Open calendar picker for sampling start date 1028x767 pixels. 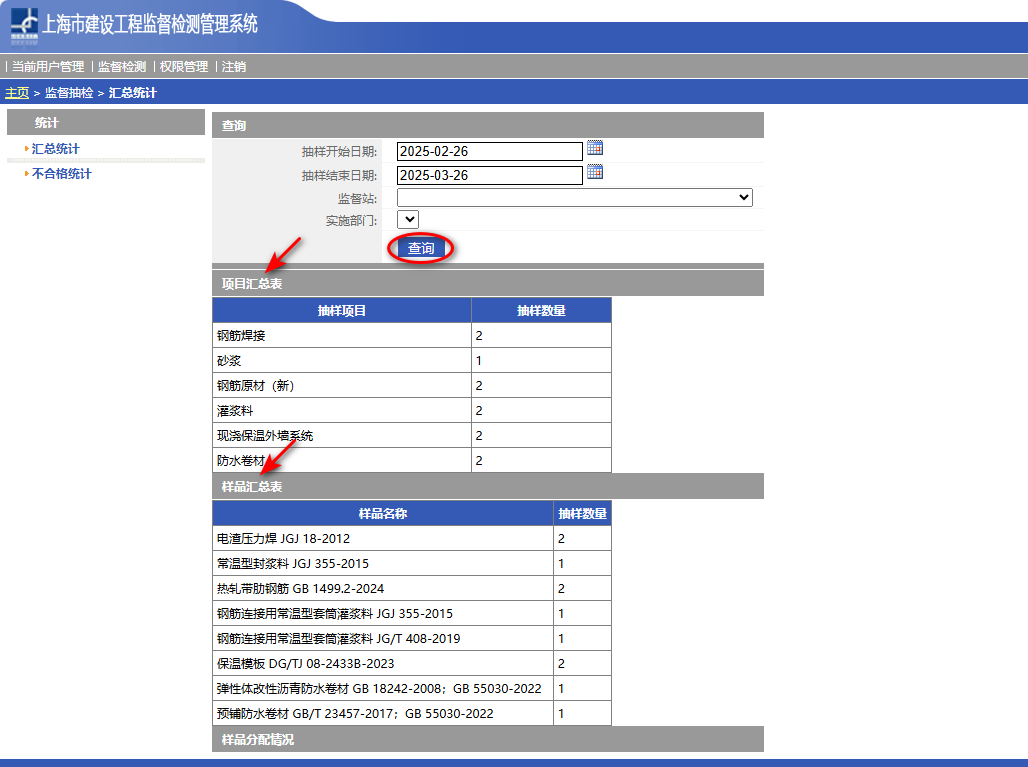(x=595, y=148)
